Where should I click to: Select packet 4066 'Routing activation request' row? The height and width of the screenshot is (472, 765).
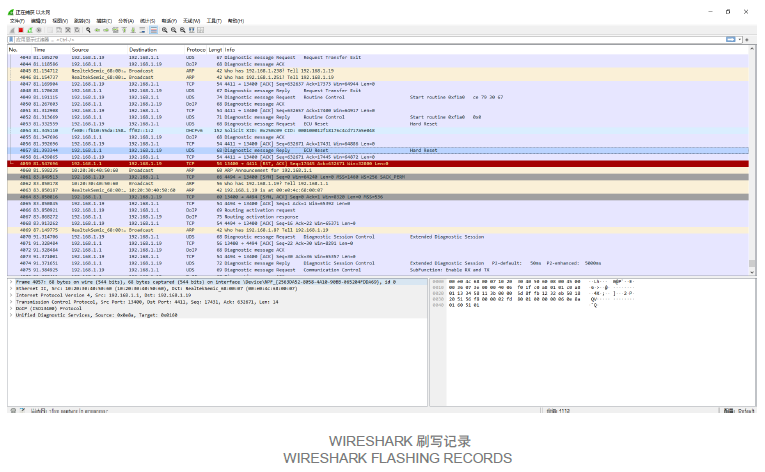pos(378,210)
